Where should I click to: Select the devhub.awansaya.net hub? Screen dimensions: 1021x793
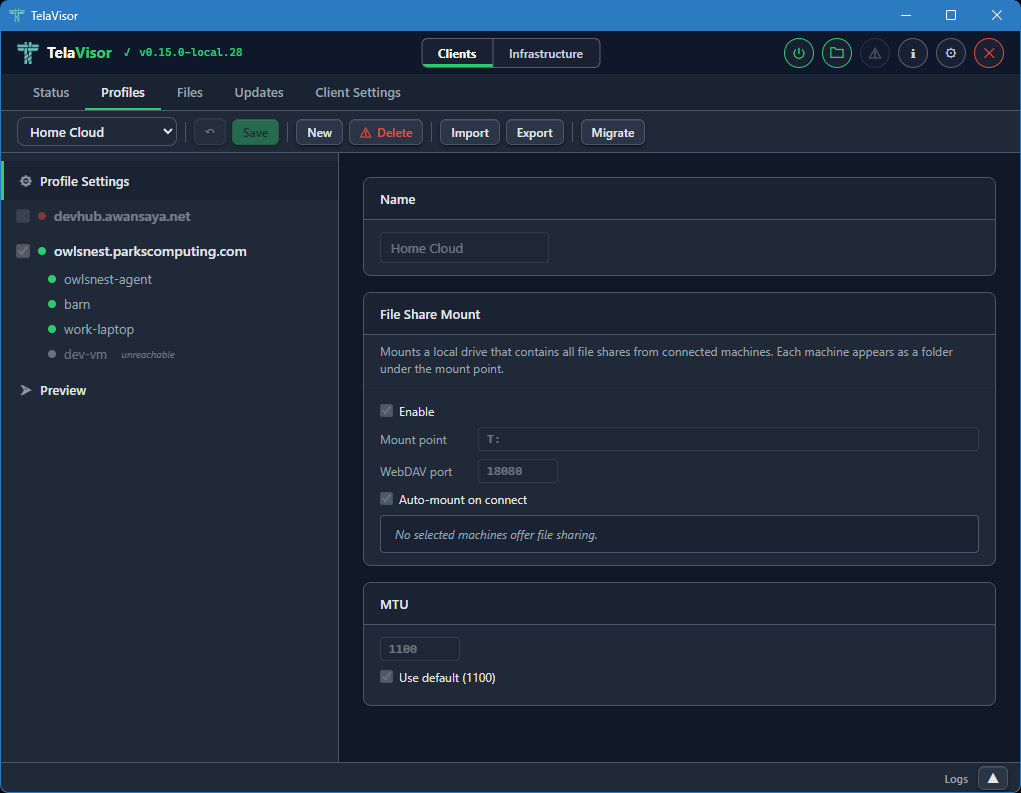tap(122, 216)
